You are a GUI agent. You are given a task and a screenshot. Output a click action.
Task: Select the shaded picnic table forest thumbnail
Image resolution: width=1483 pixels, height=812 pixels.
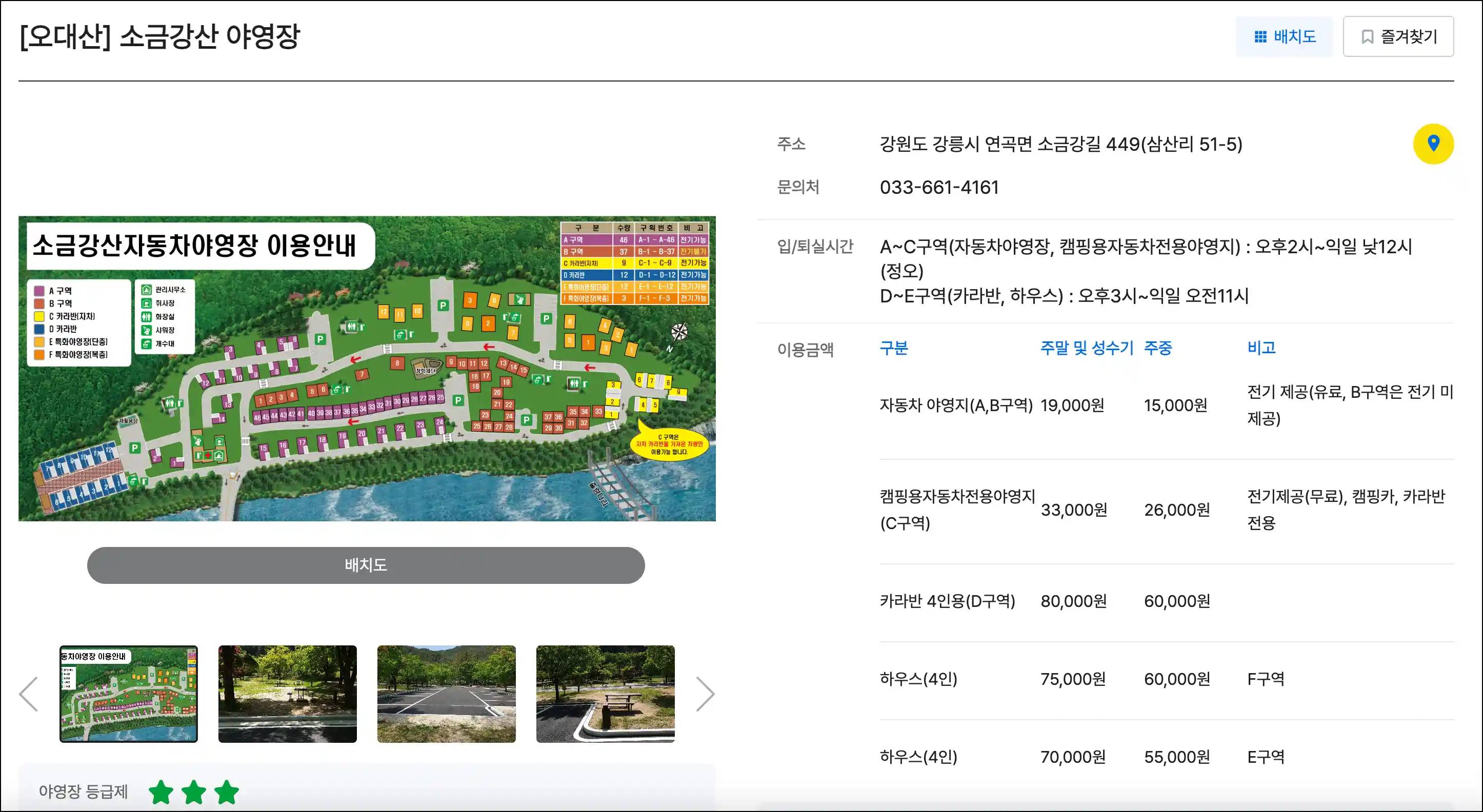click(287, 694)
